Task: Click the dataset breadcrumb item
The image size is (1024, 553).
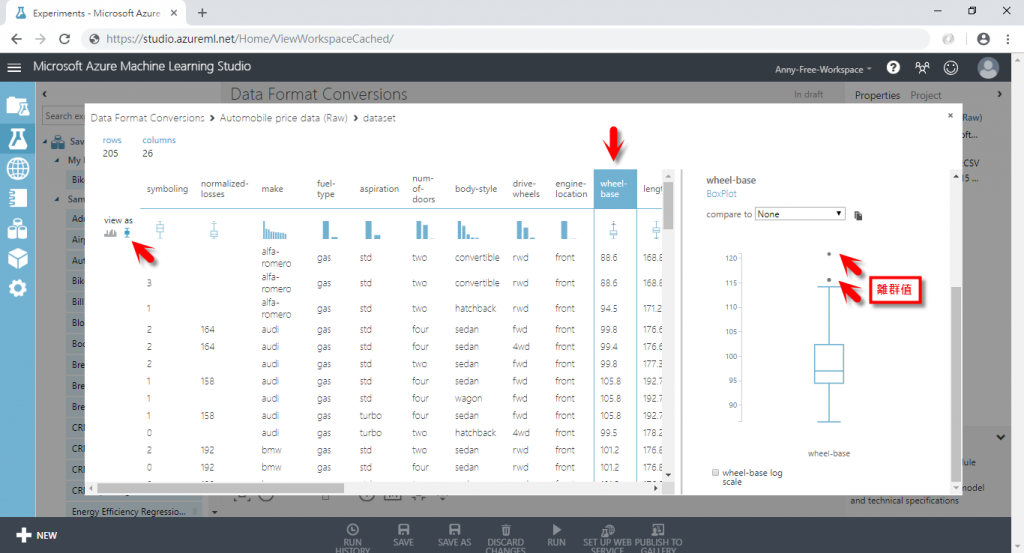Action: pyautogui.click(x=379, y=118)
